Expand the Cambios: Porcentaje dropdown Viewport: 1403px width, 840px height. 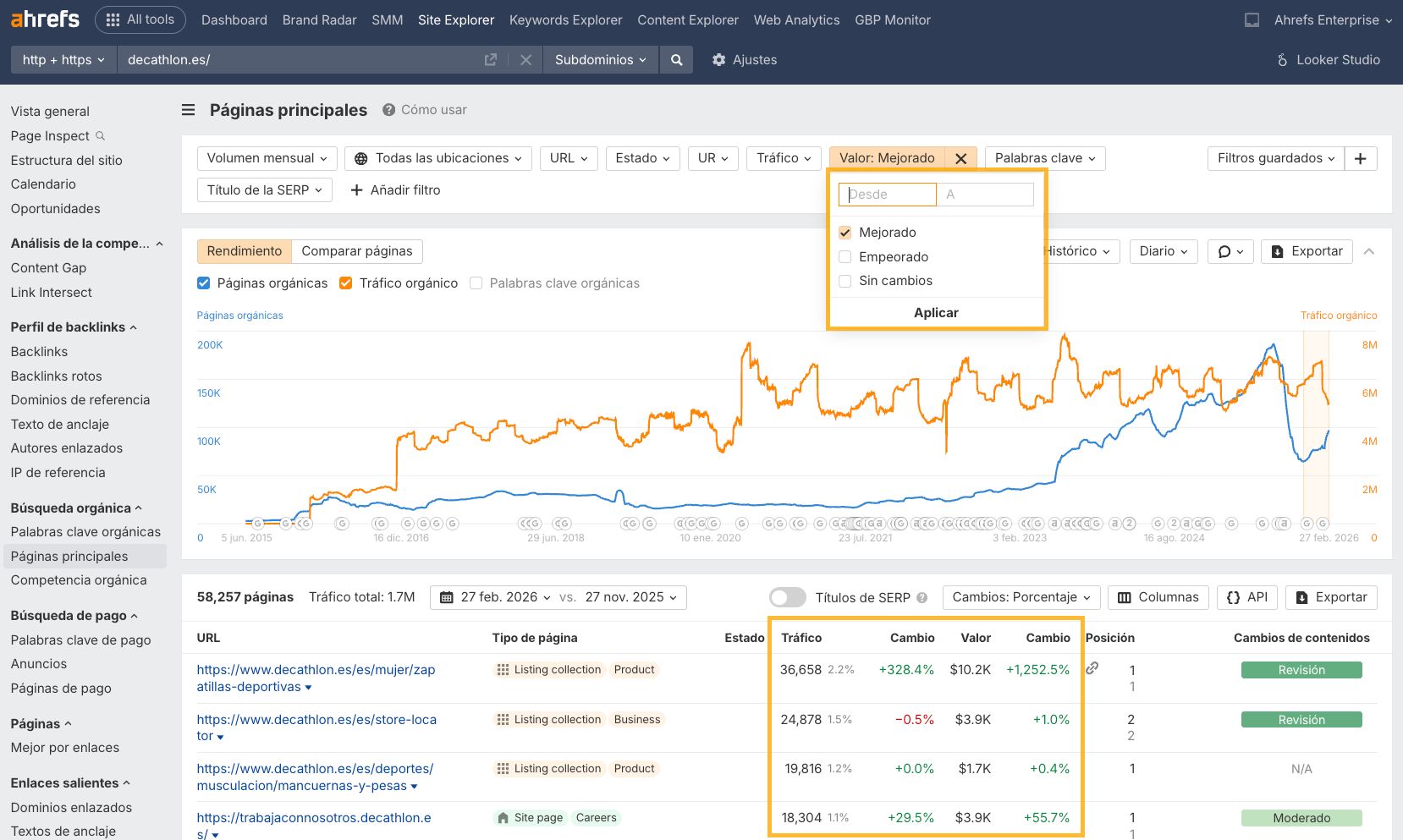(1021, 597)
